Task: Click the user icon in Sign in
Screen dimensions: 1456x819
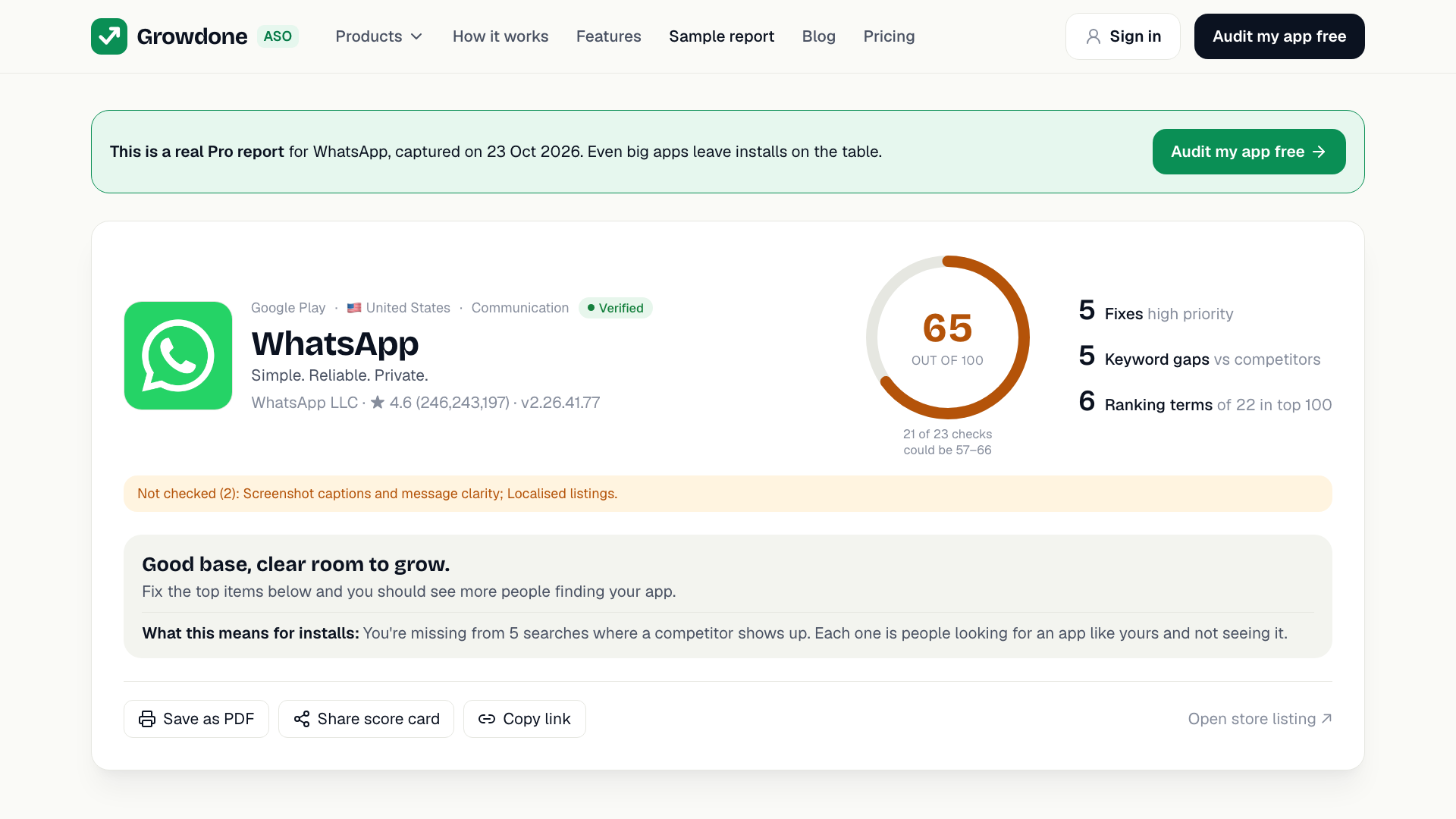Action: click(x=1094, y=36)
